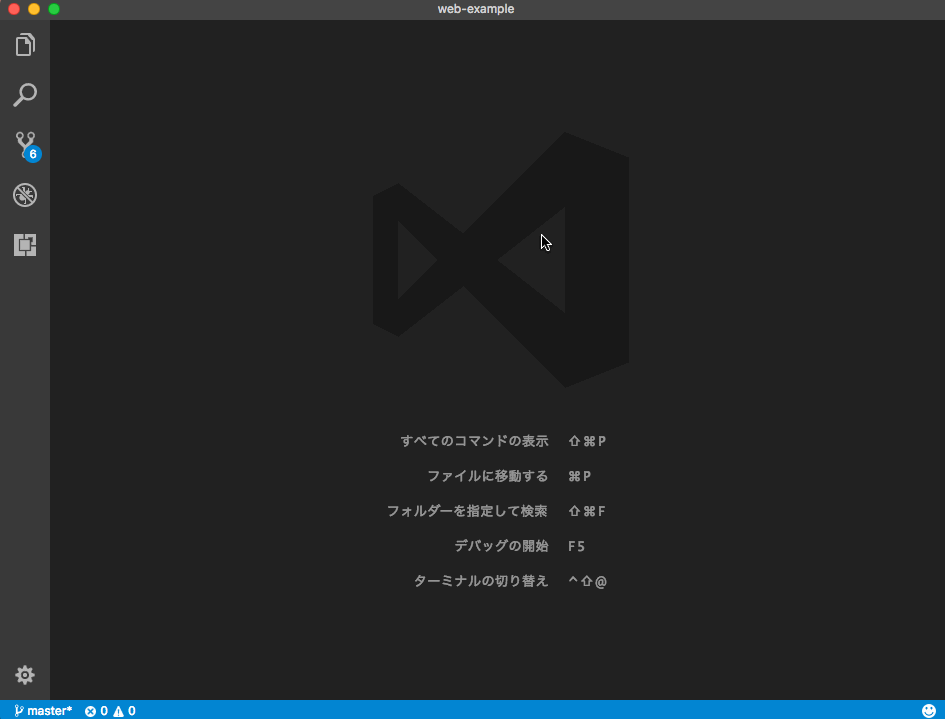Open Source Control view with 6 changes

(27, 145)
